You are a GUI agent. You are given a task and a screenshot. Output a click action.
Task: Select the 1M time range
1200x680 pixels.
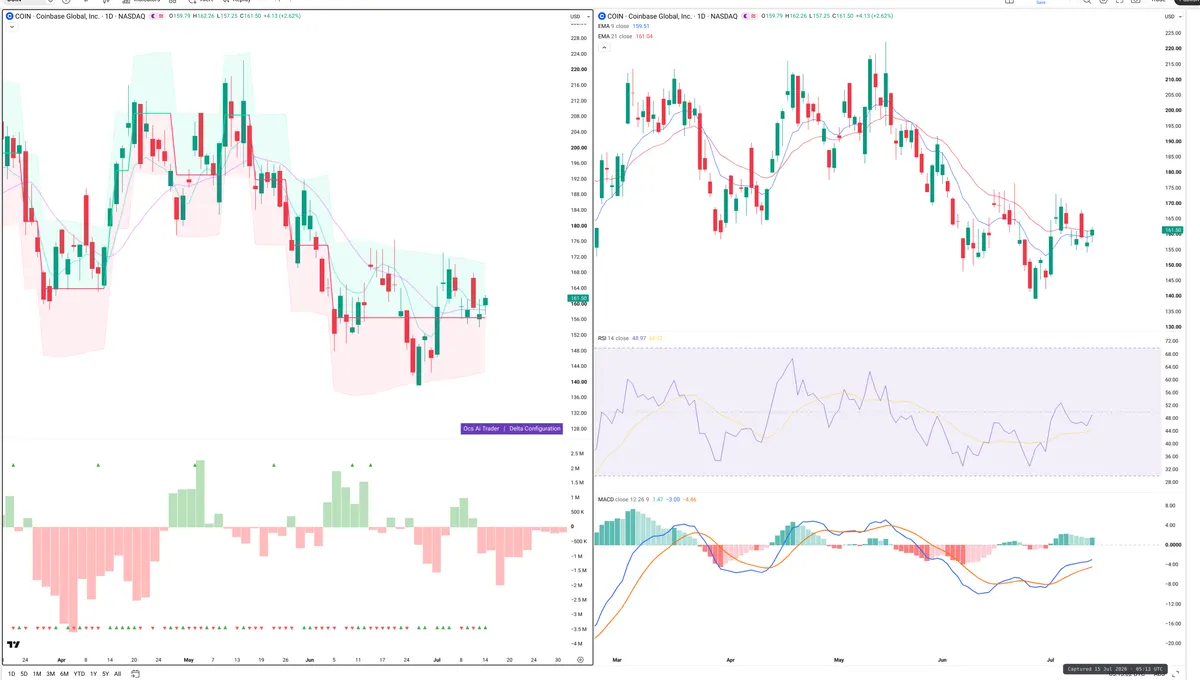pos(37,674)
